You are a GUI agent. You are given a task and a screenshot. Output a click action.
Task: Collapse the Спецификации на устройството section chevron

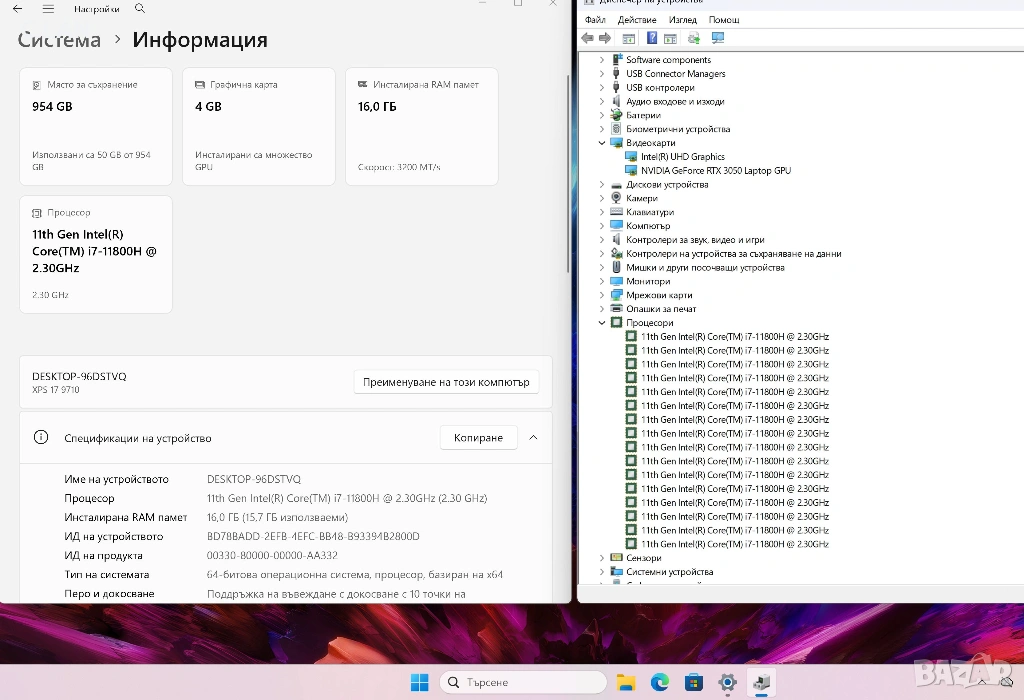click(533, 438)
